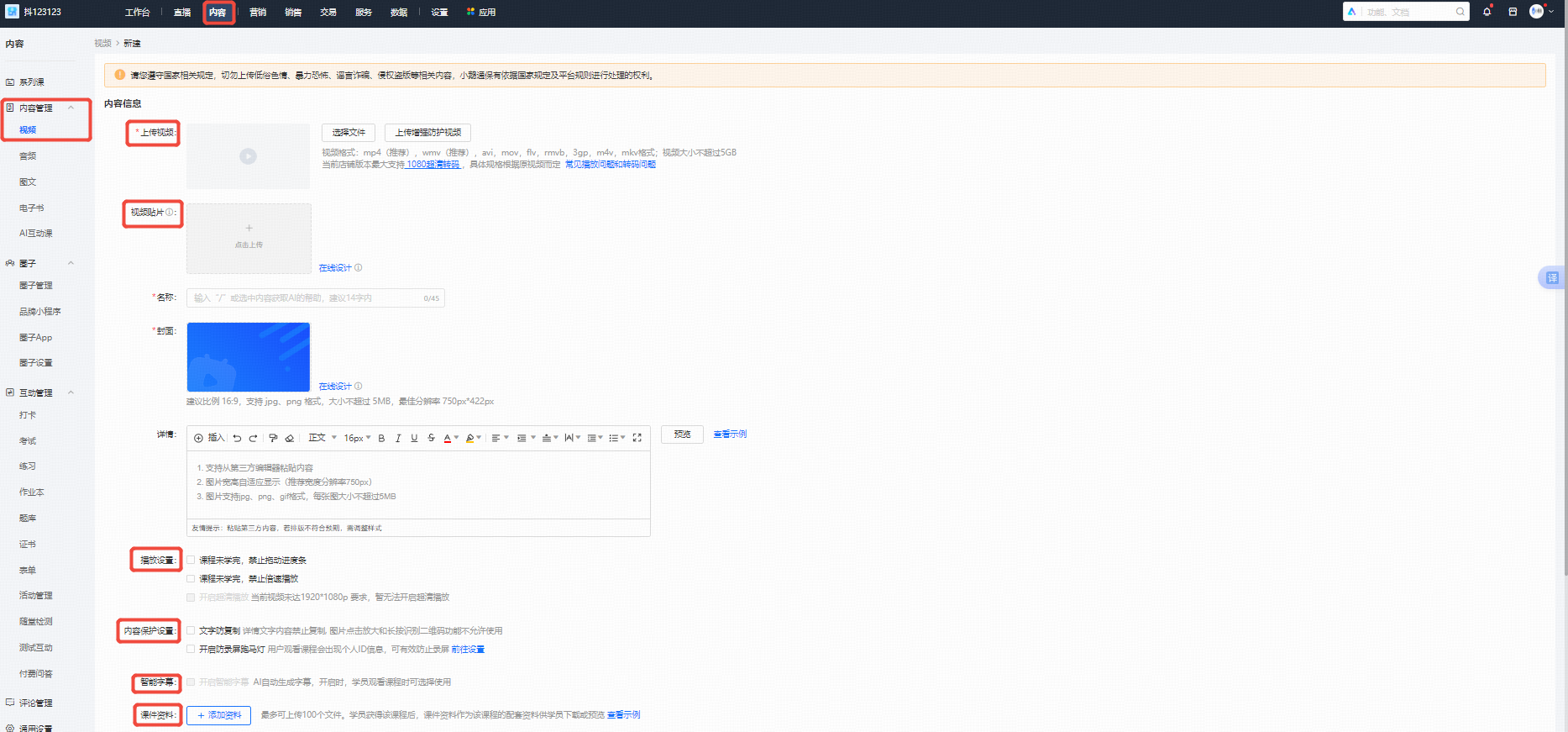Open the notification bell
The height and width of the screenshot is (732, 1568).
[x=1487, y=12]
